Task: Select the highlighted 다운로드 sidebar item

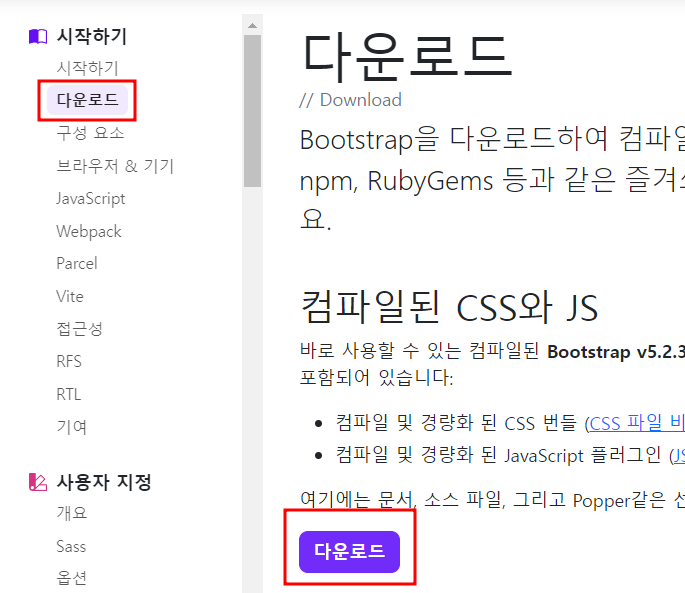Action: point(87,100)
